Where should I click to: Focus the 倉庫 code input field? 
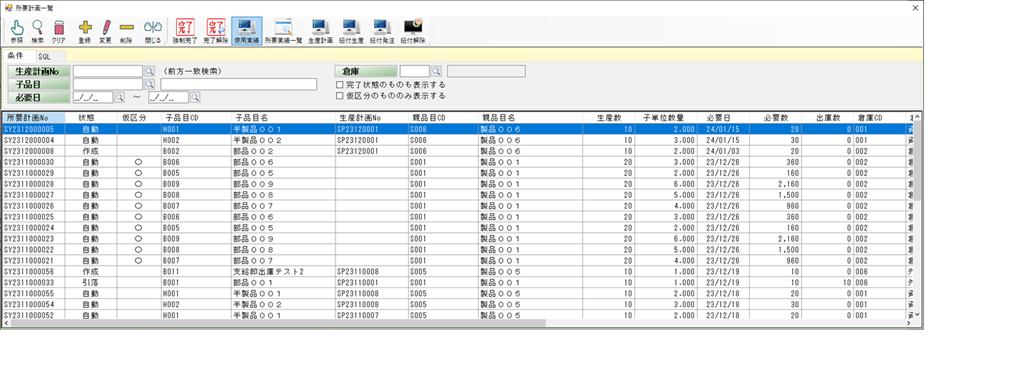point(414,71)
